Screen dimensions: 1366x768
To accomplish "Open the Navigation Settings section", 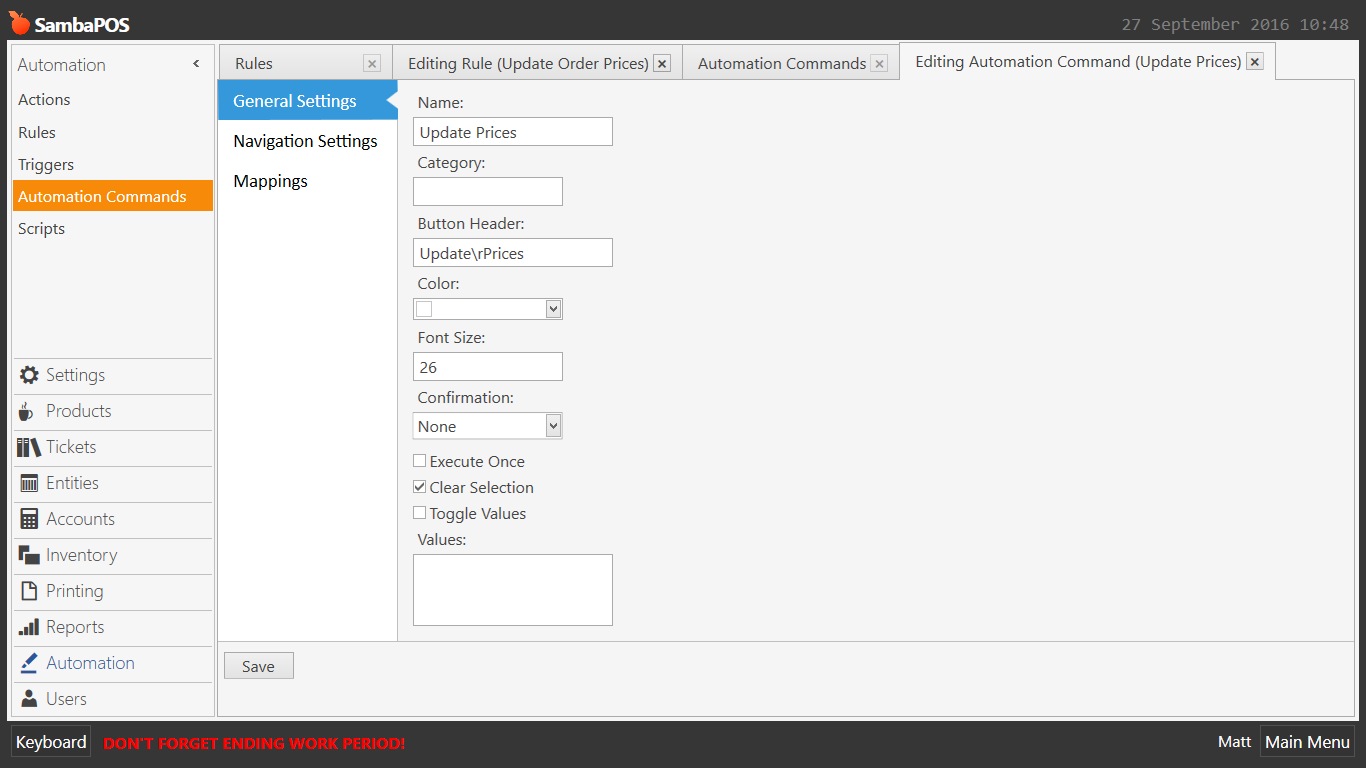I will 305,141.
